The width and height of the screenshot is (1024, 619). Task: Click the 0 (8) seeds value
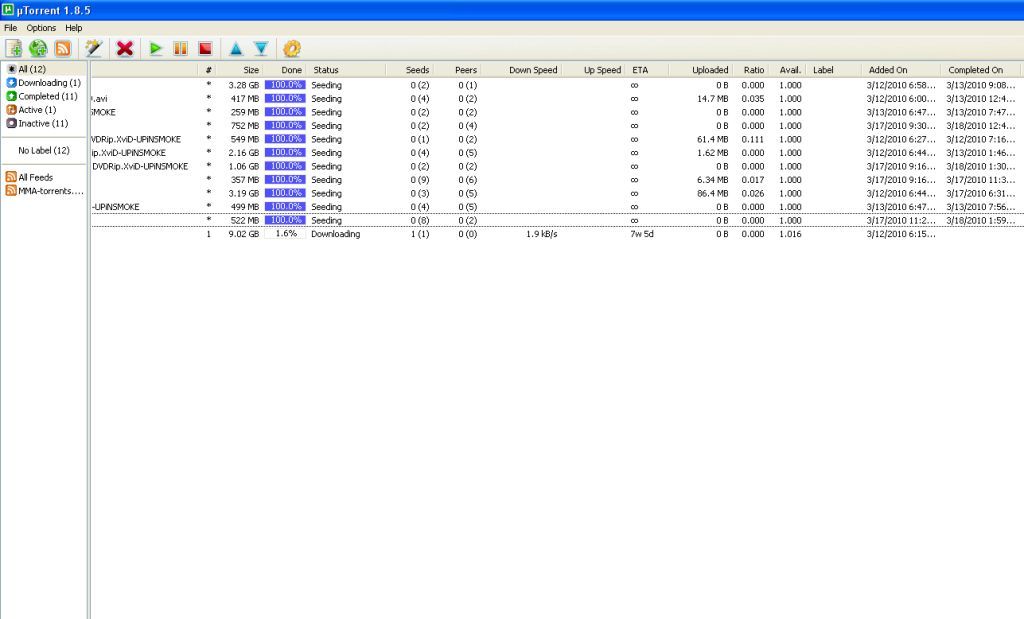tap(420, 220)
